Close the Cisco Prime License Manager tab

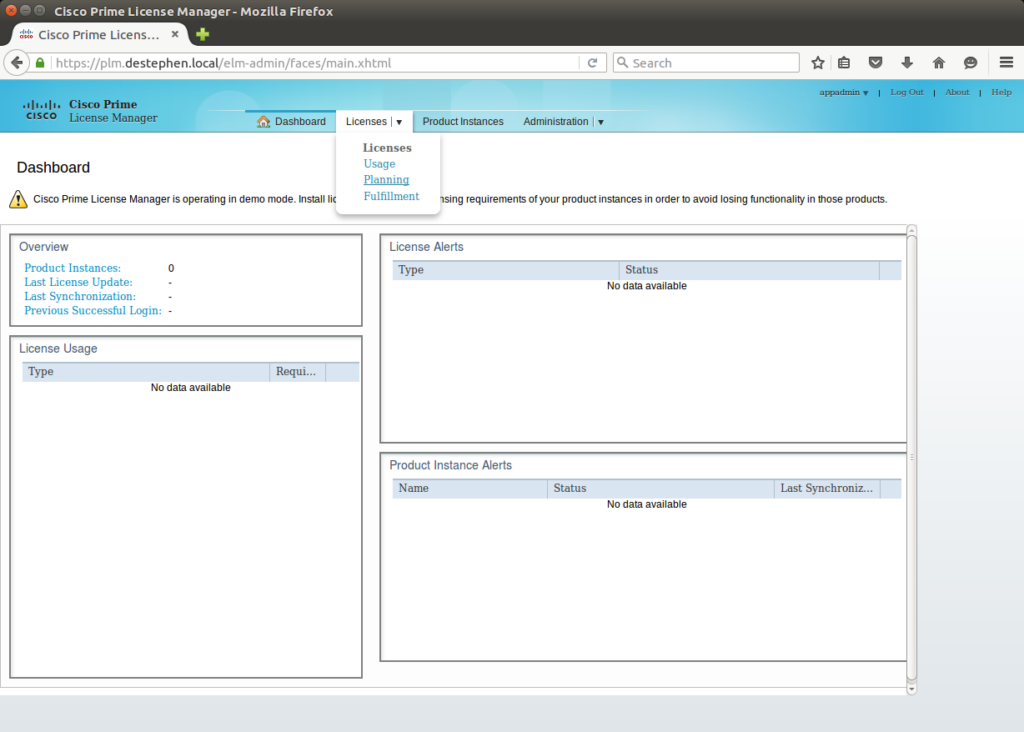(x=175, y=34)
